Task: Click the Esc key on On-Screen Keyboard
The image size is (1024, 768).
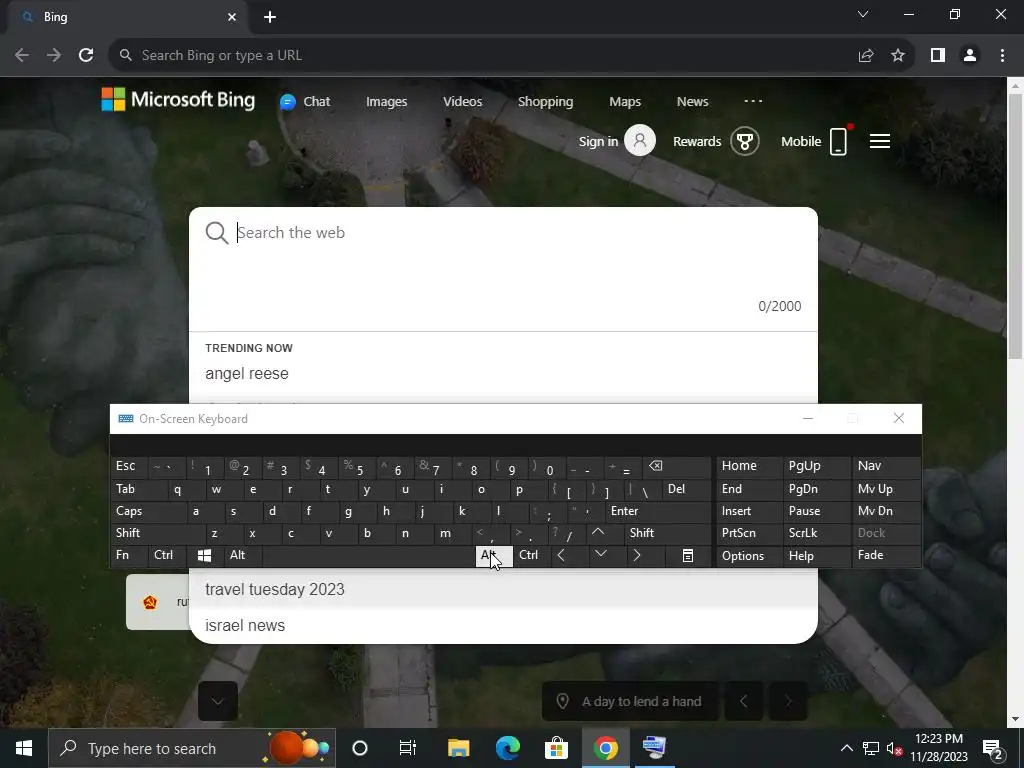Action: pos(129,466)
